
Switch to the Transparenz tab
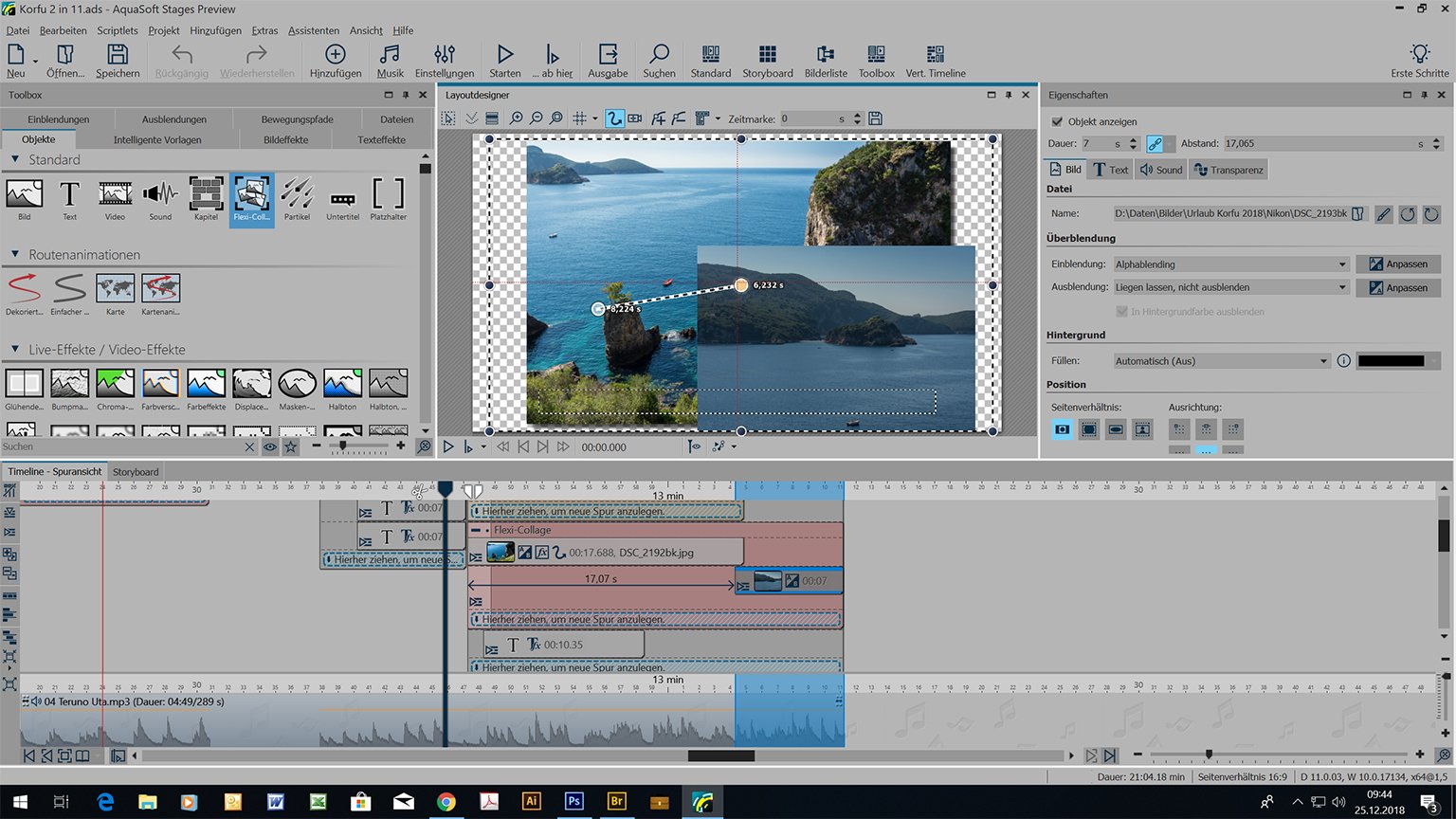pyautogui.click(x=1228, y=170)
